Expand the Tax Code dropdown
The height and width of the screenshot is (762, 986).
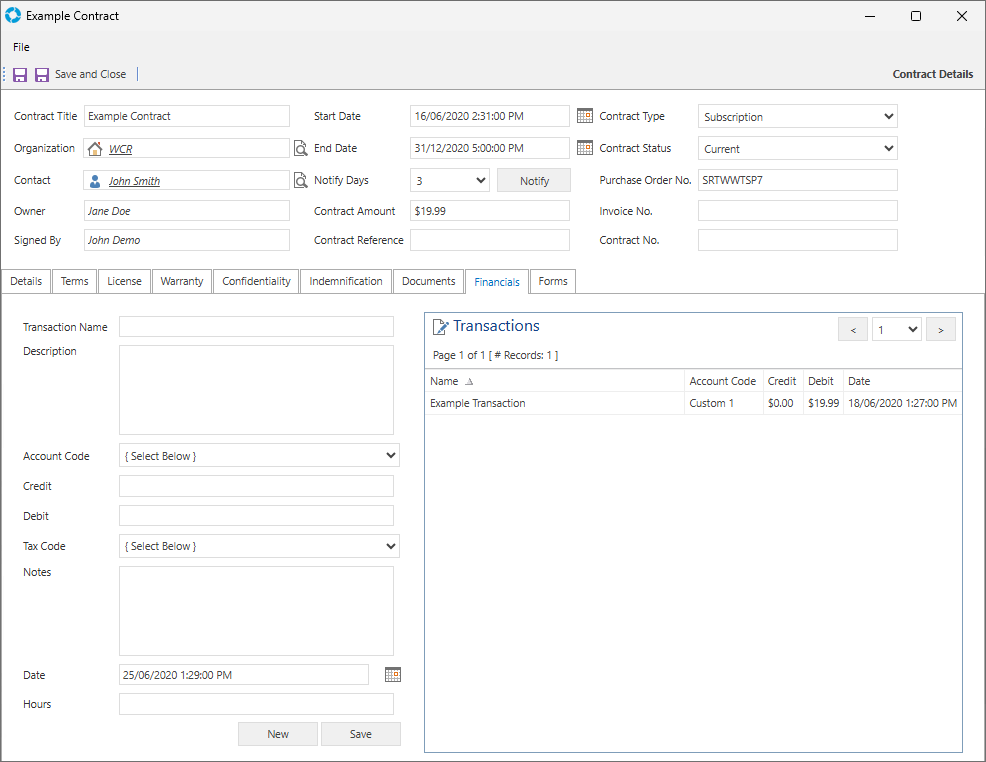pos(390,546)
